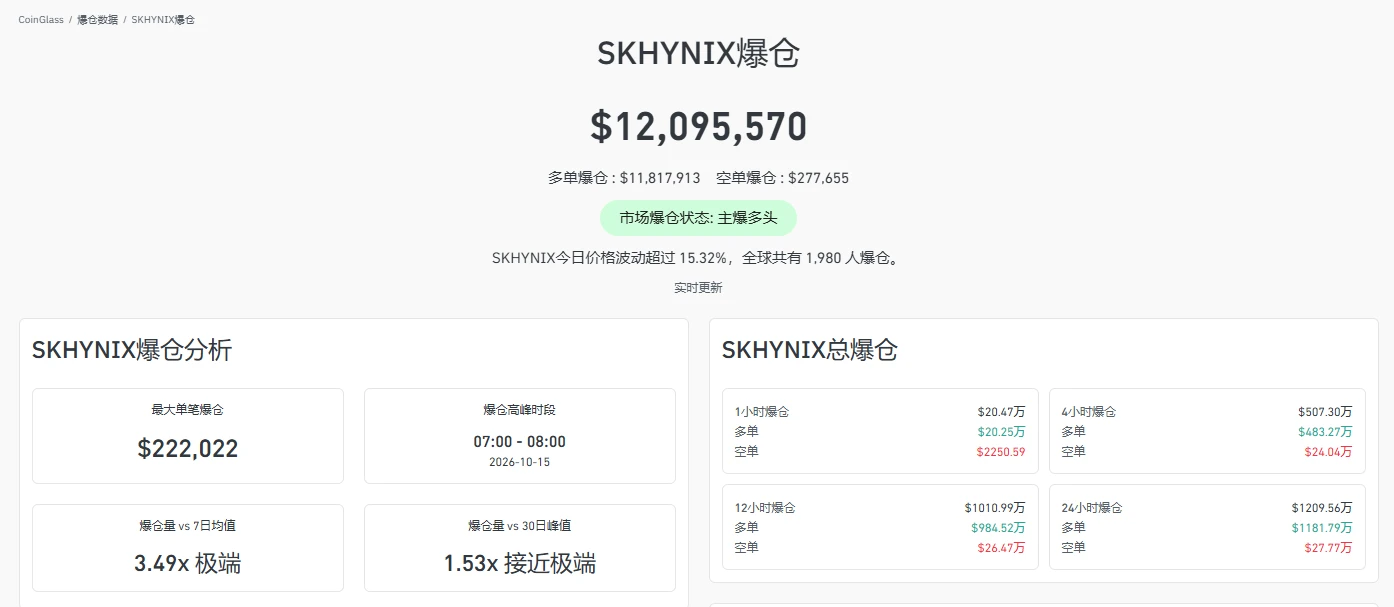
Task: Select the 4-hour short value $24.04万
Action: 1328,452
